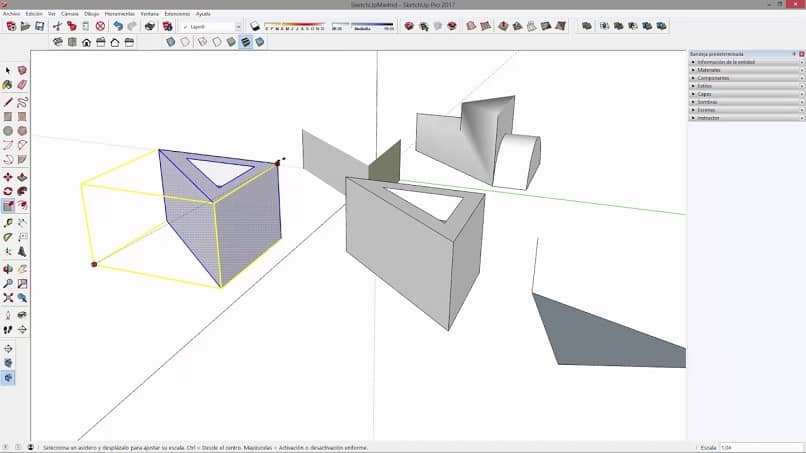Switch to Iso house view icon
Image resolution: width=806 pixels, height=453 pixels.
[x=57, y=42]
